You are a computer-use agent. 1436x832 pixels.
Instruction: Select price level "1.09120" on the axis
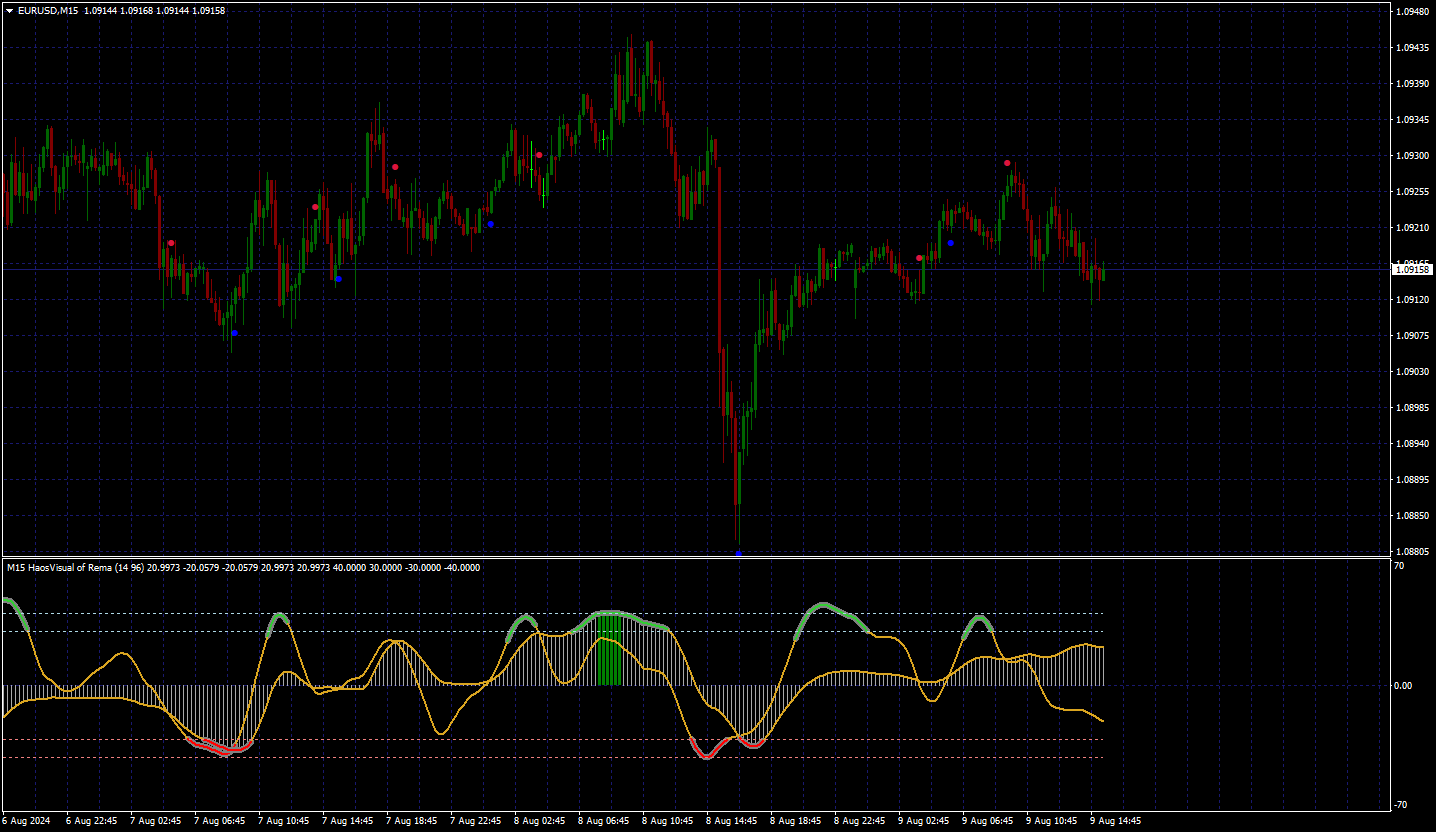(1411, 300)
